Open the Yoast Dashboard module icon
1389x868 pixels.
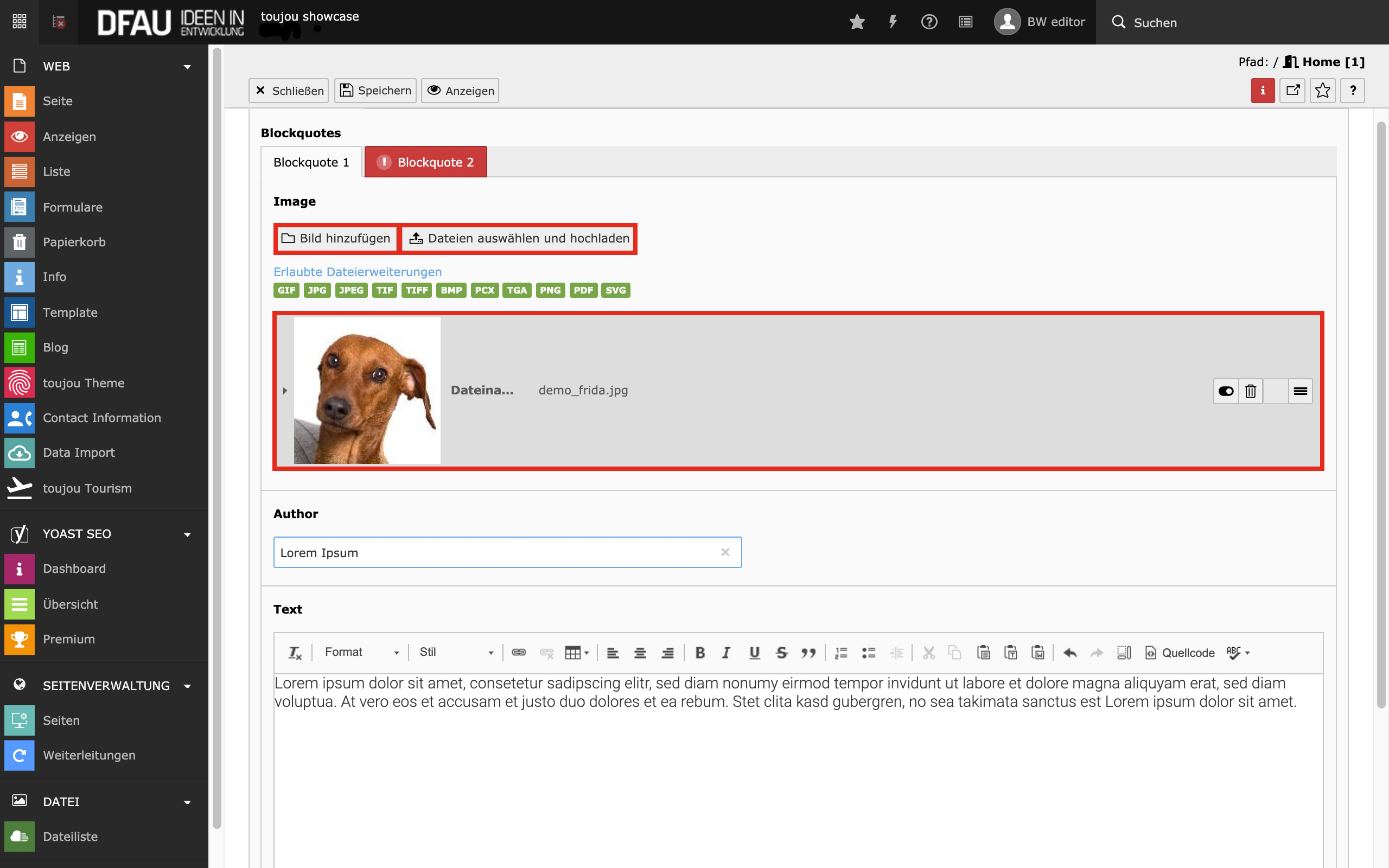point(20,569)
